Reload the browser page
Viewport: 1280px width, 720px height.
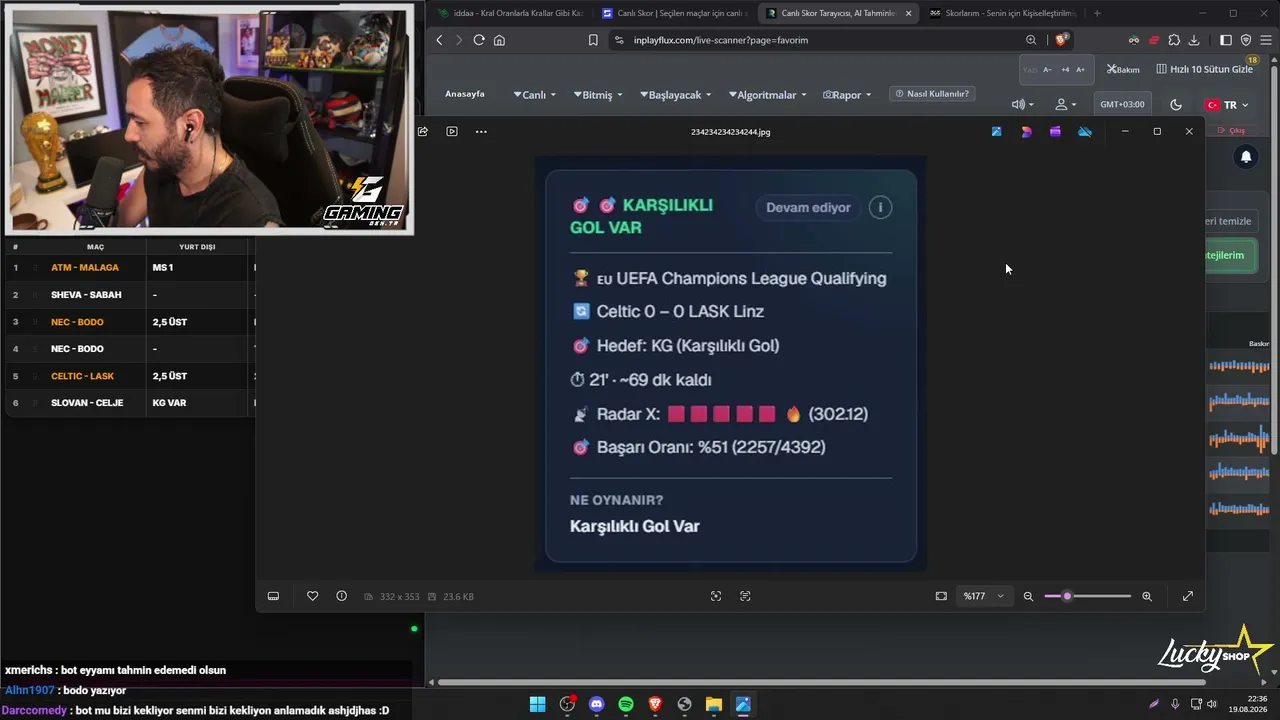479,40
